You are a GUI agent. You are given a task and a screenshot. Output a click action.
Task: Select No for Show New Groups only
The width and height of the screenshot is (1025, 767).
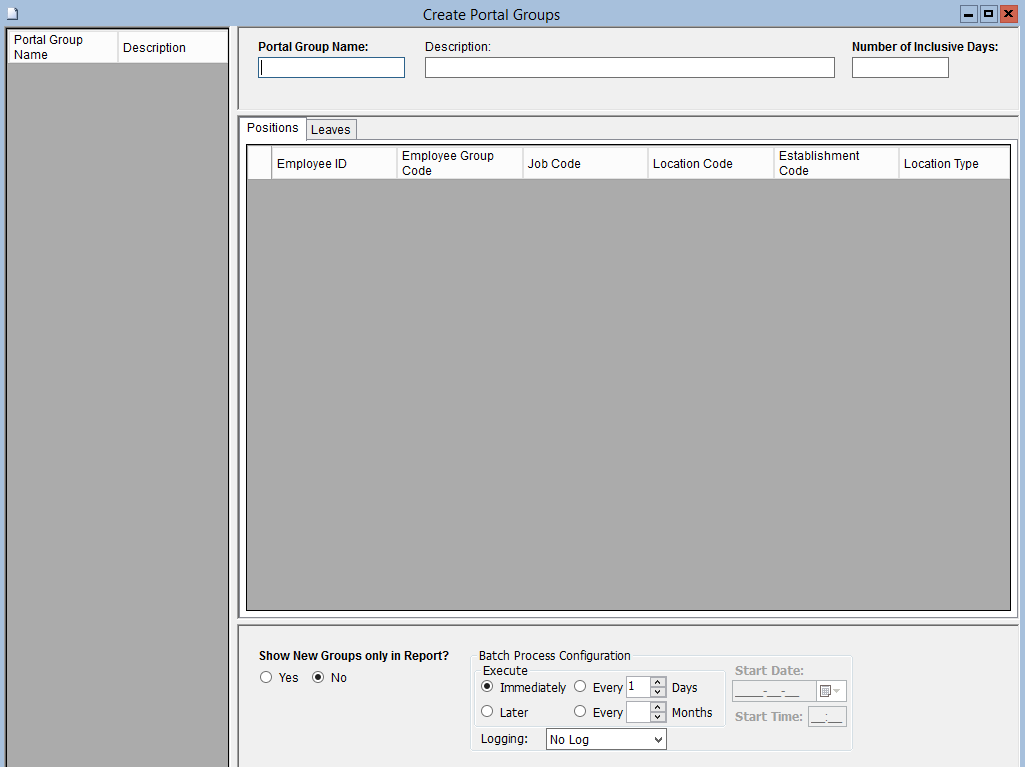[319, 677]
